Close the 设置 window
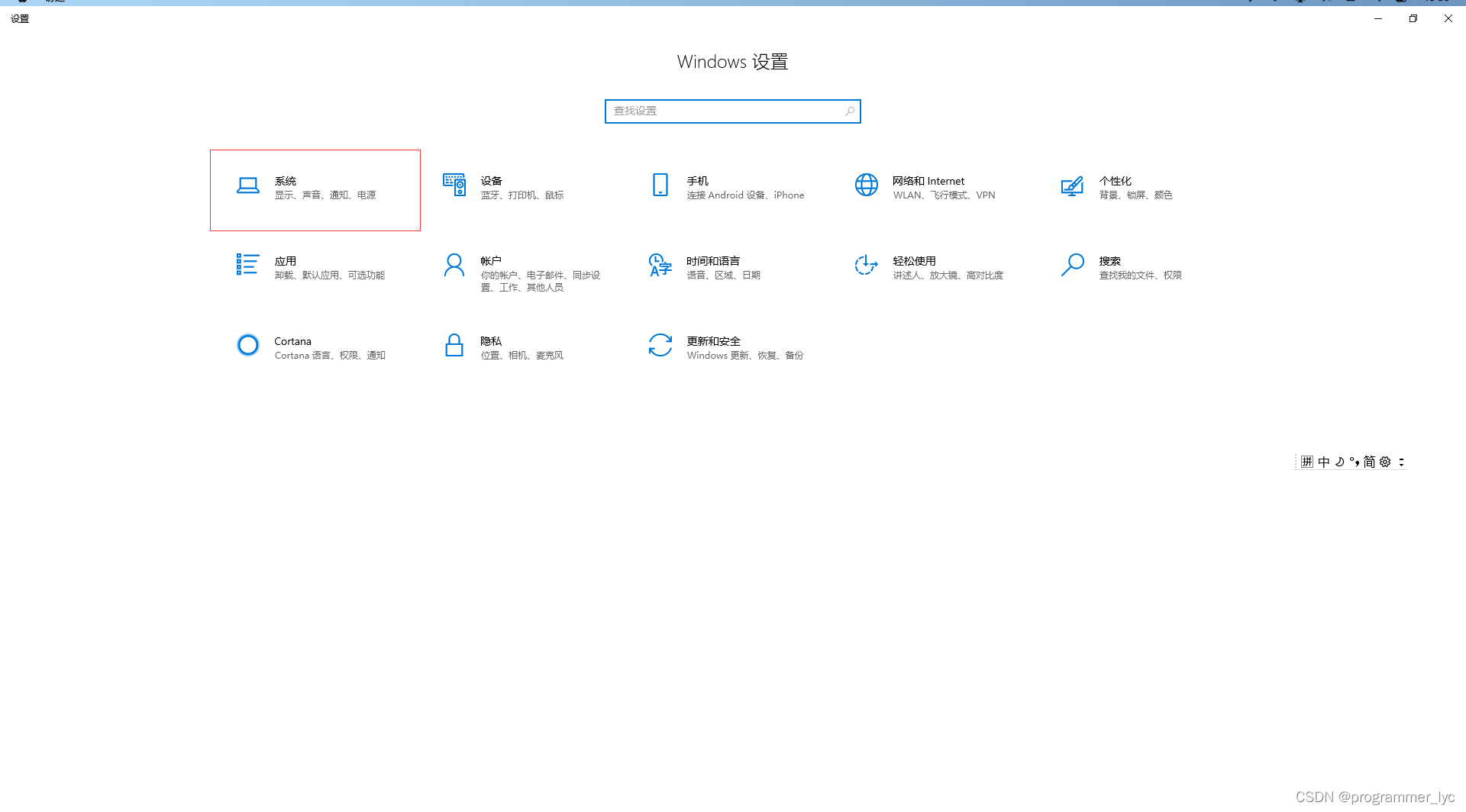 (1448, 18)
